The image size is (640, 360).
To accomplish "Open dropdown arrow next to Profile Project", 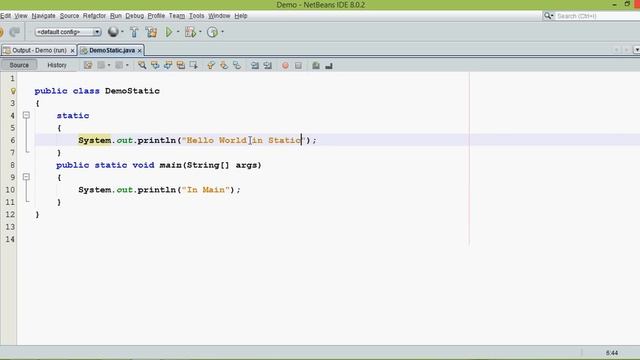I will 222,32.
